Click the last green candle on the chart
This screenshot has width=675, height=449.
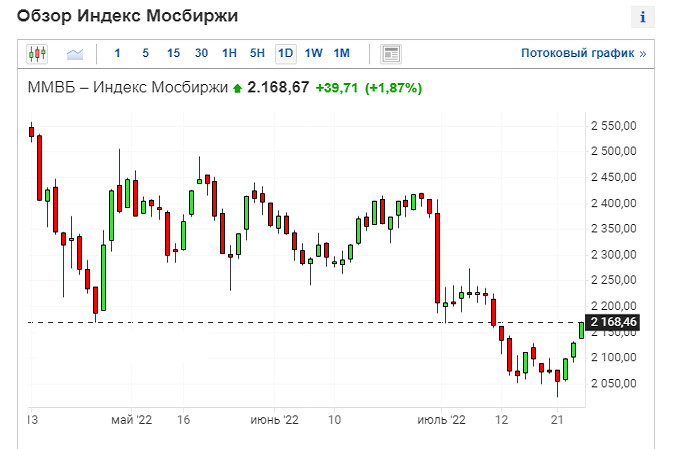pos(581,330)
